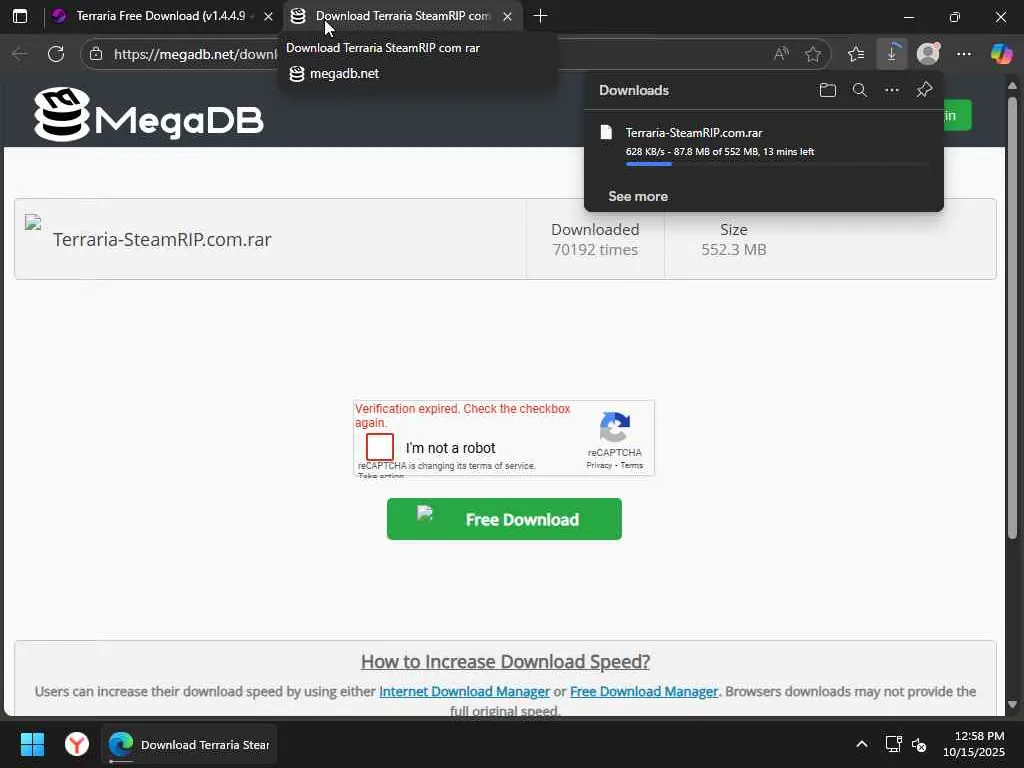Open the network tray icon
1024x768 pixels.
point(893,744)
